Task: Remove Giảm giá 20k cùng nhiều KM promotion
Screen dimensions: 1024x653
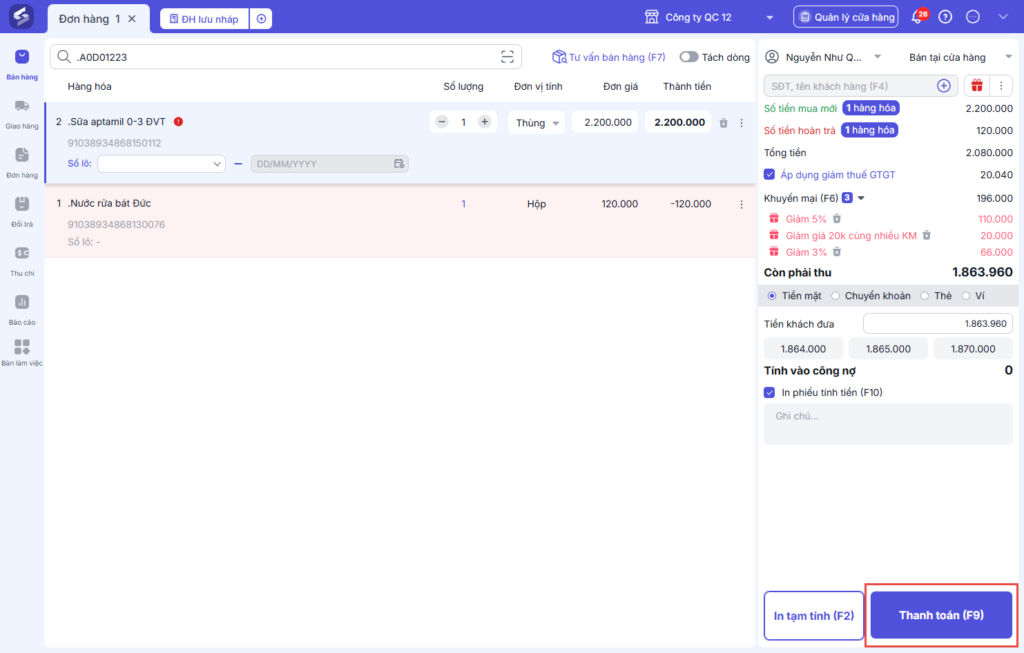Action: point(926,235)
